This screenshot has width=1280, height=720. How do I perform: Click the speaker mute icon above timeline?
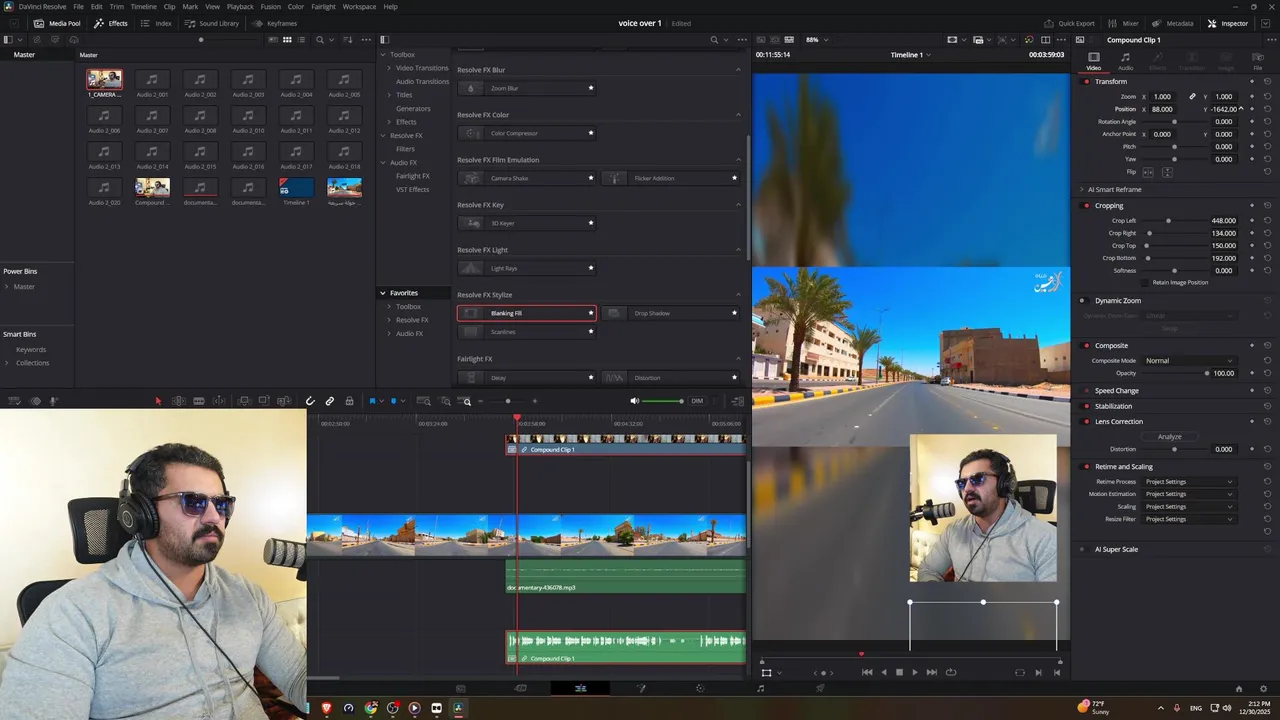click(634, 401)
